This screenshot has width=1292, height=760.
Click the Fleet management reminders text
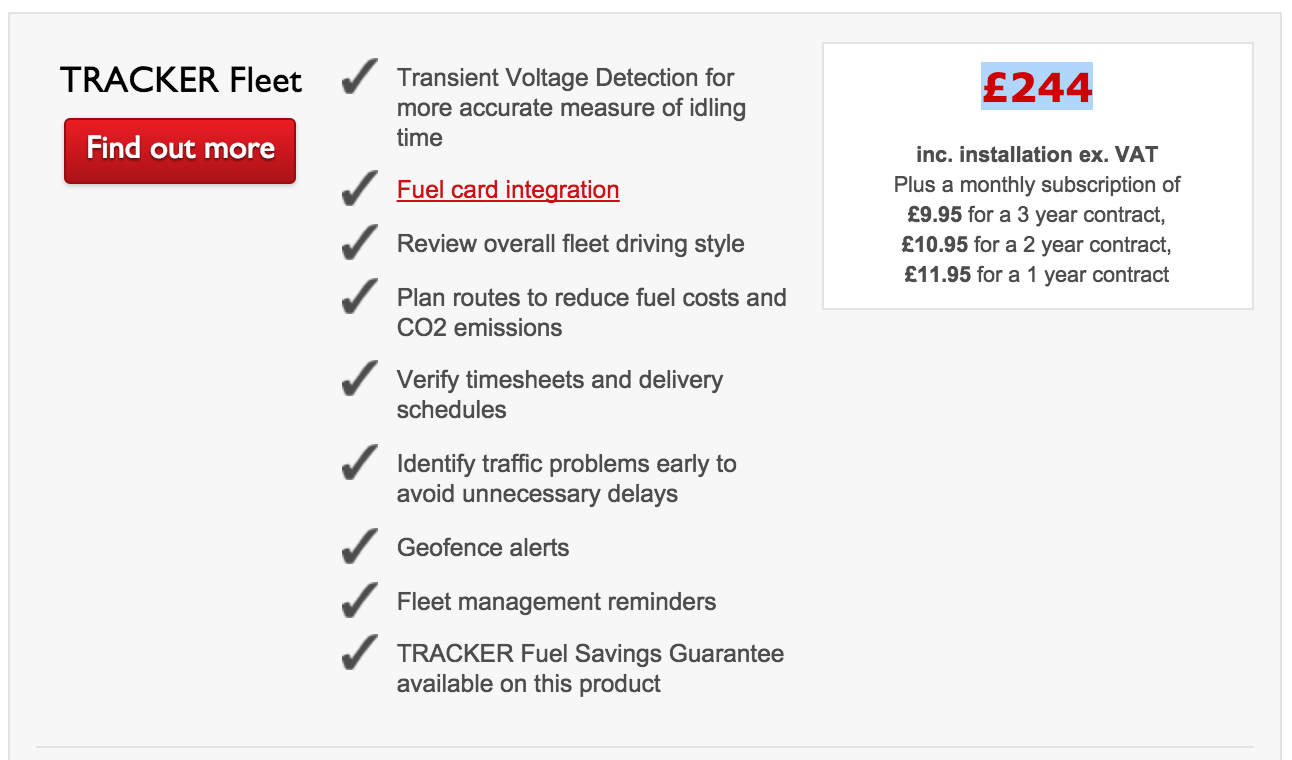pyautogui.click(x=556, y=602)
